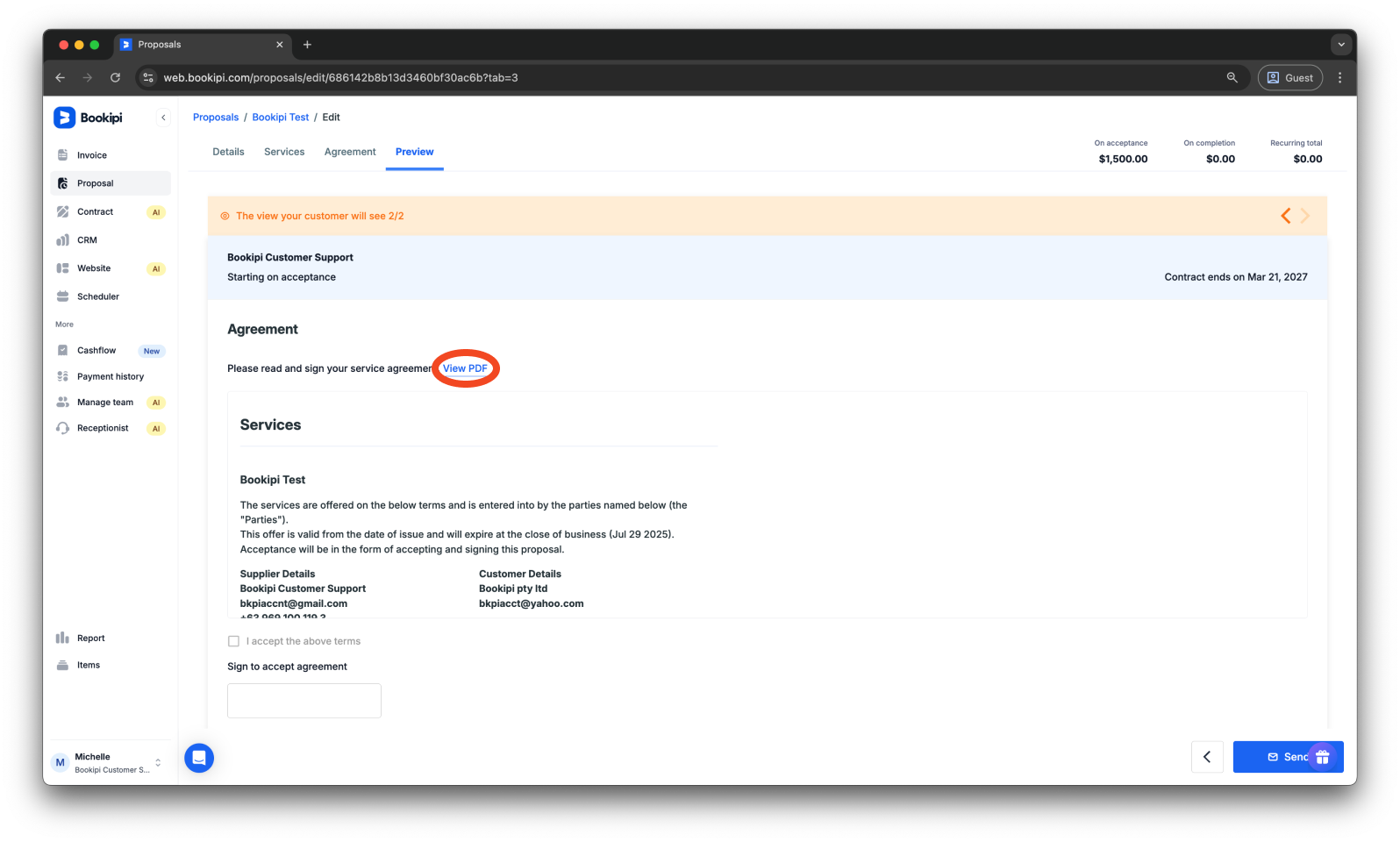Screen dimensions: 1400x842
Task: Click the New badge next to Cashflow
Action: tap(152, 351)
